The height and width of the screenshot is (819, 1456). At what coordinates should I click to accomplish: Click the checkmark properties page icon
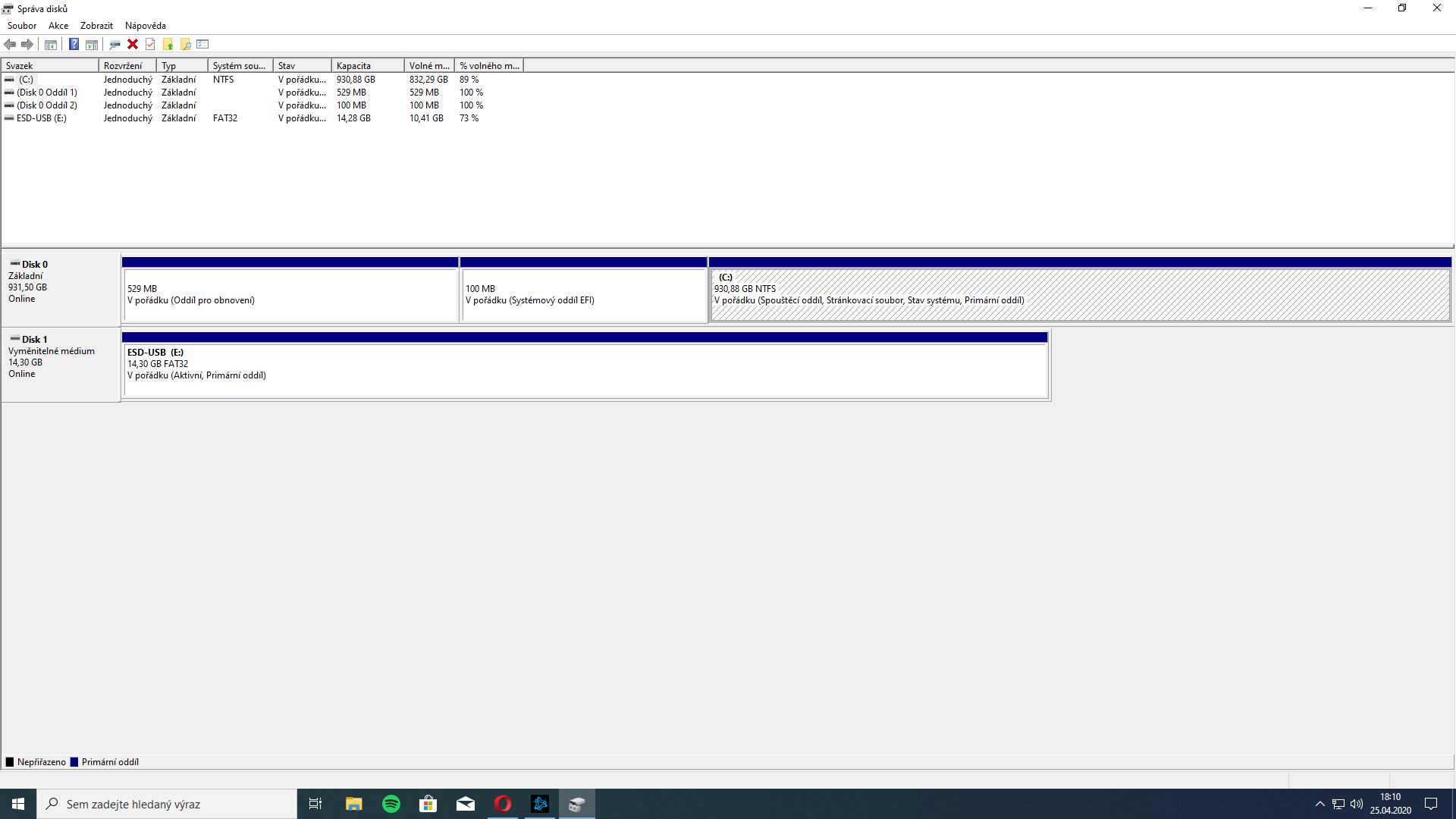click(150, 44)
